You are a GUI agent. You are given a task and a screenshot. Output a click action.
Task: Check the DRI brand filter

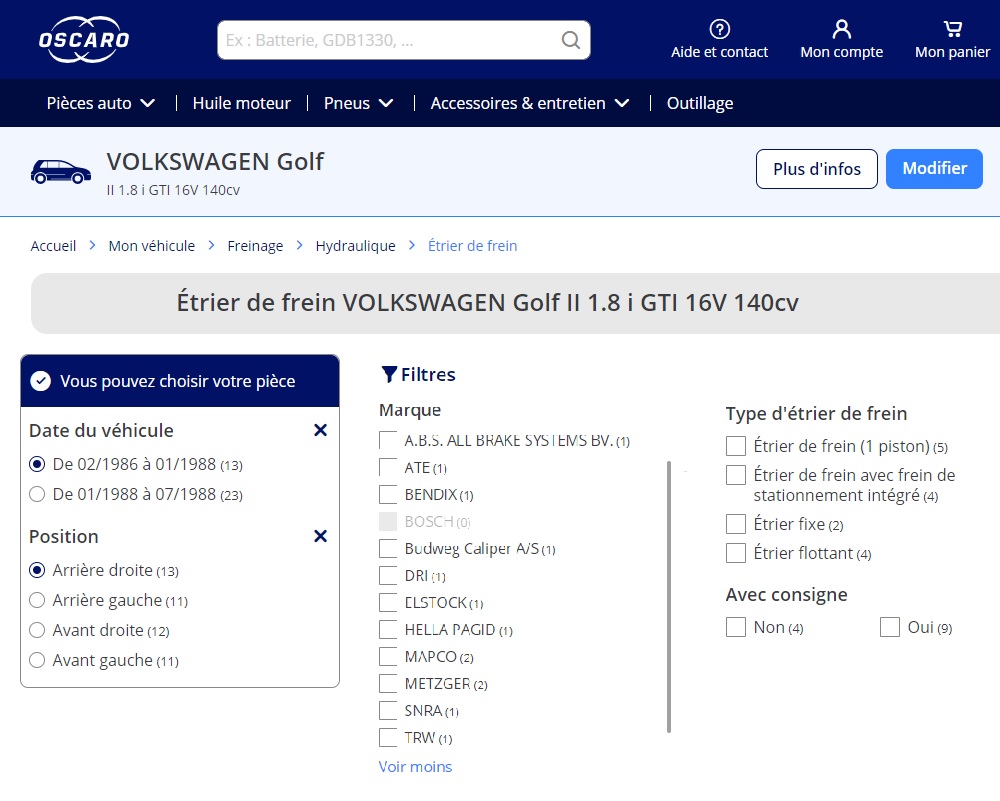click(x=388, y=576)
